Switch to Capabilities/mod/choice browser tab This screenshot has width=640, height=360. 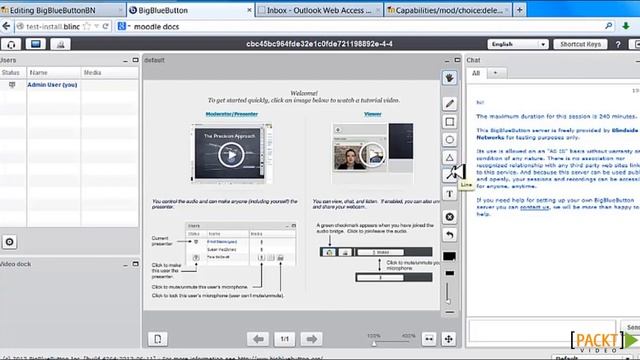448,10
